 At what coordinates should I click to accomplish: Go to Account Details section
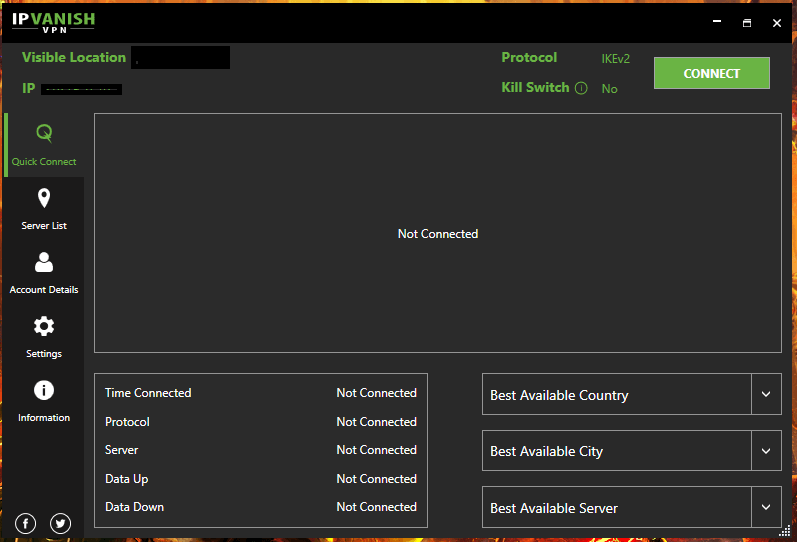click(44, 274)
